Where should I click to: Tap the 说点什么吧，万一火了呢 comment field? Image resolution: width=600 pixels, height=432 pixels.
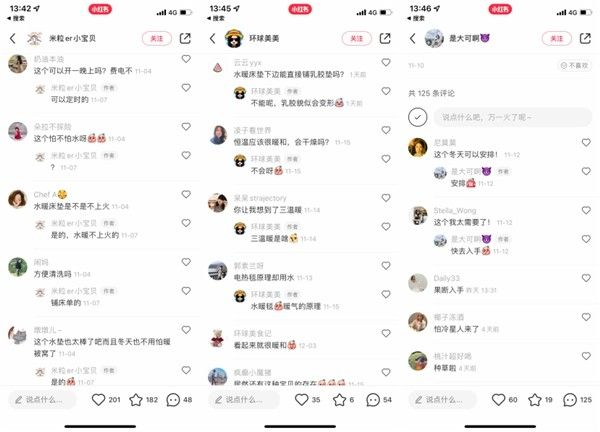[x=512, y=117]
